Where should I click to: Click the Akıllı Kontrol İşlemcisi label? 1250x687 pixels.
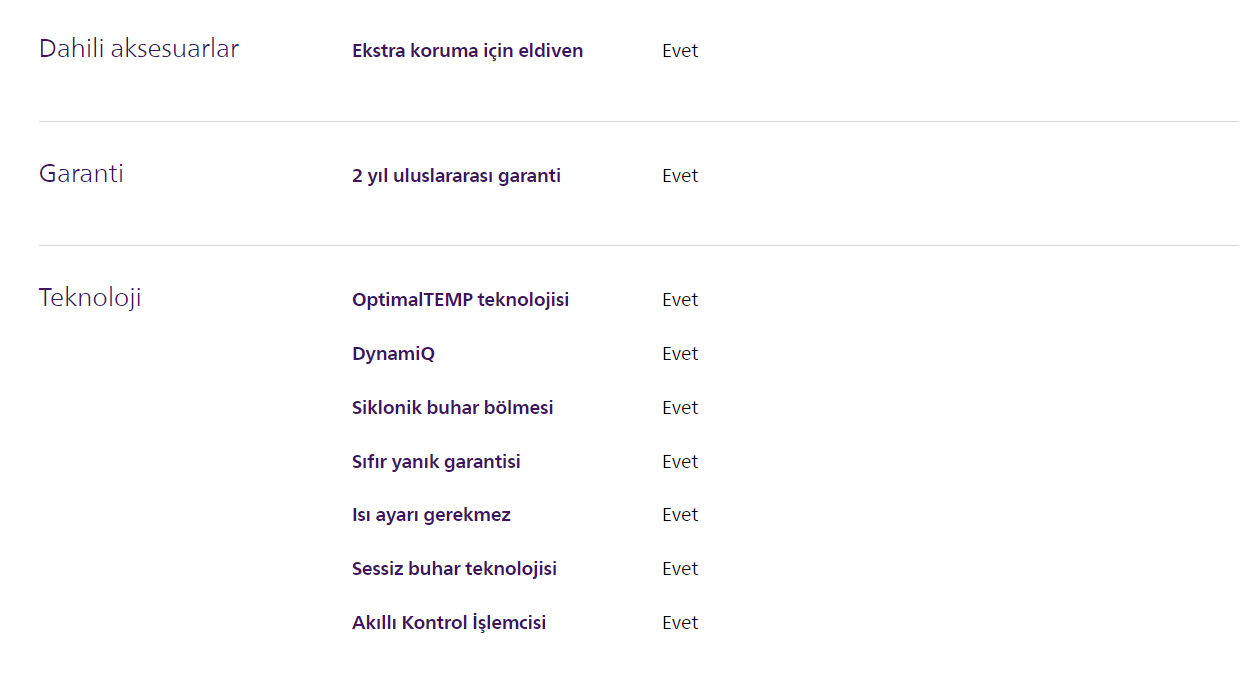point(449,623)
